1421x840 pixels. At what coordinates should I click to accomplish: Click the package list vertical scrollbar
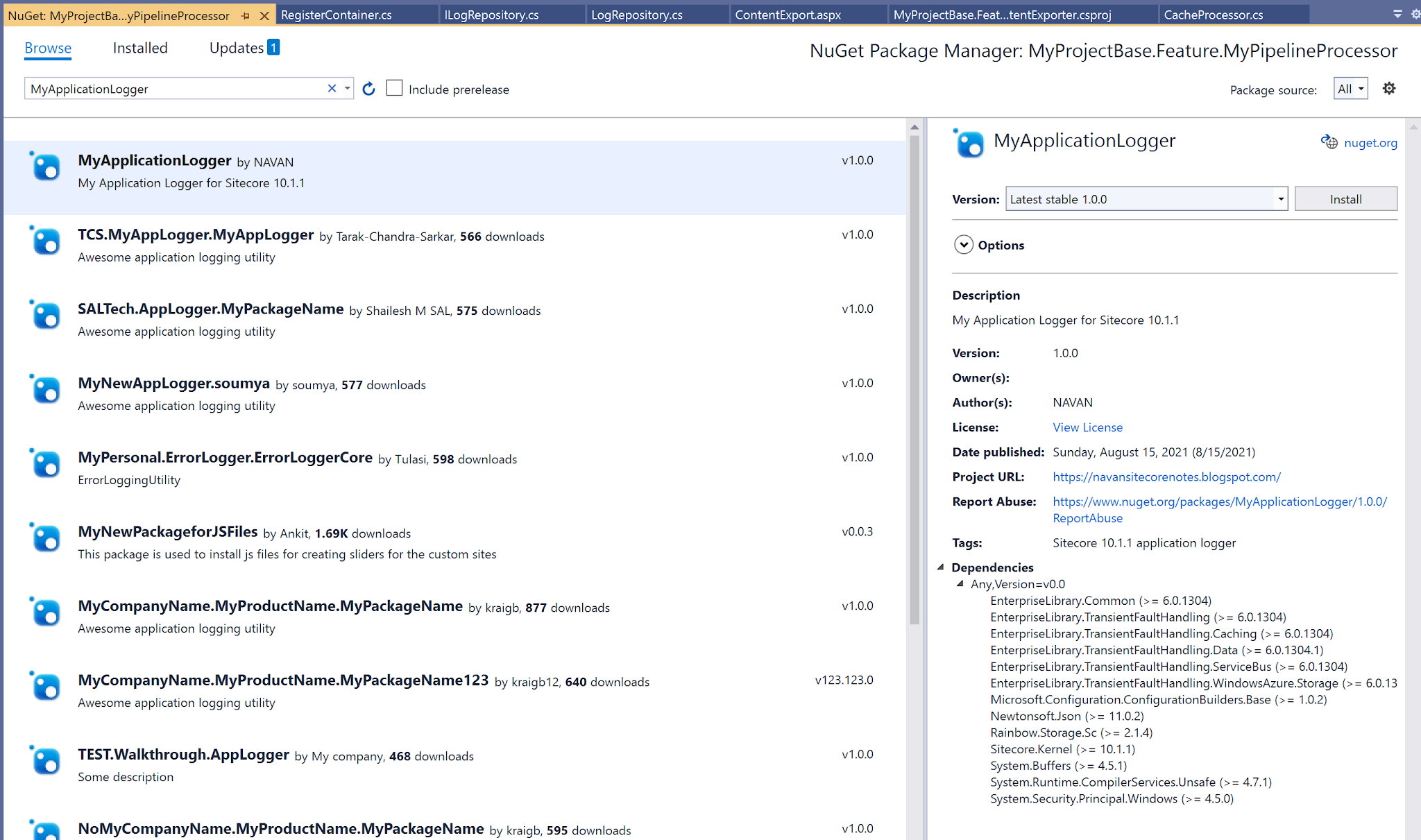point(914,379)
